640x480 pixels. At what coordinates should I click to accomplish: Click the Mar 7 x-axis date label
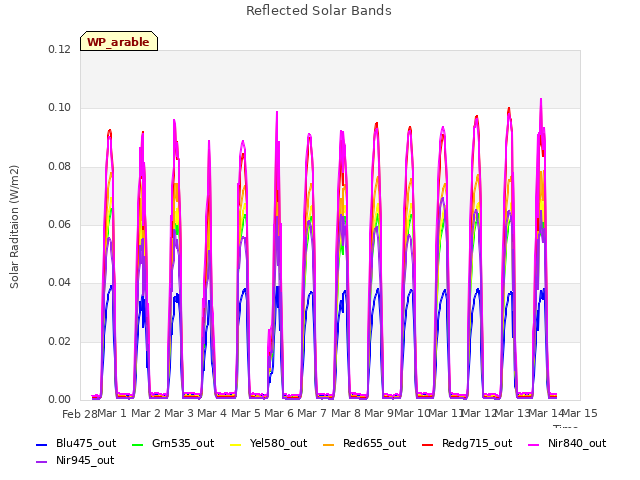tap(312, 413)
